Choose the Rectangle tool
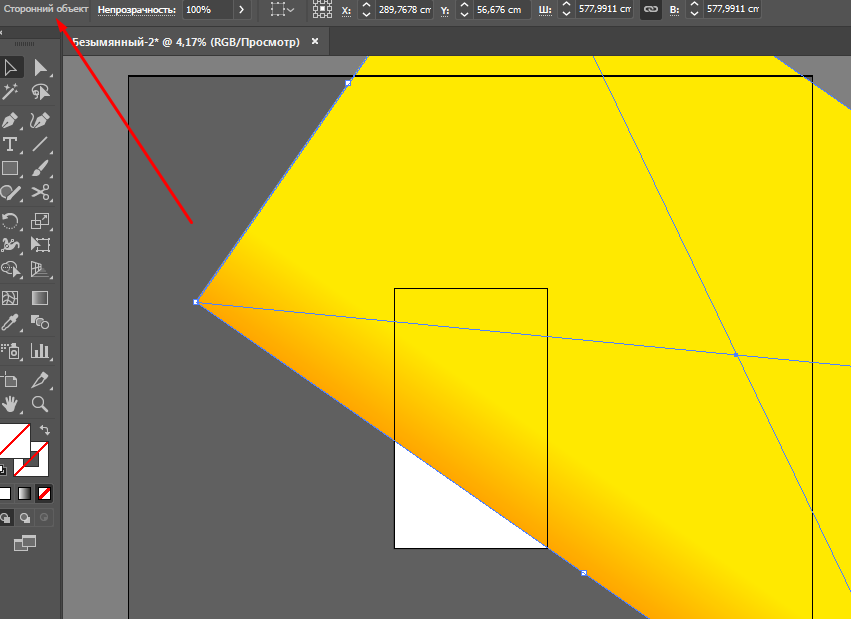Viewport: 851px width, 619px height. 12,170
